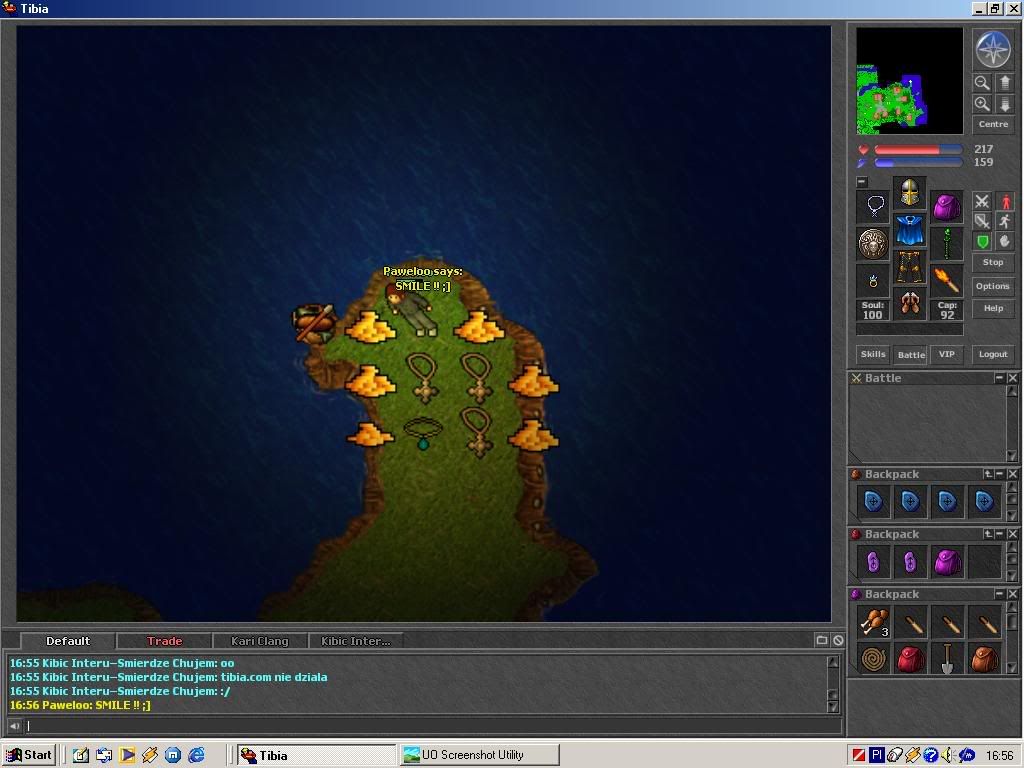
Task: Select the ring in the ring slot
Action: [x=874, y=281]
